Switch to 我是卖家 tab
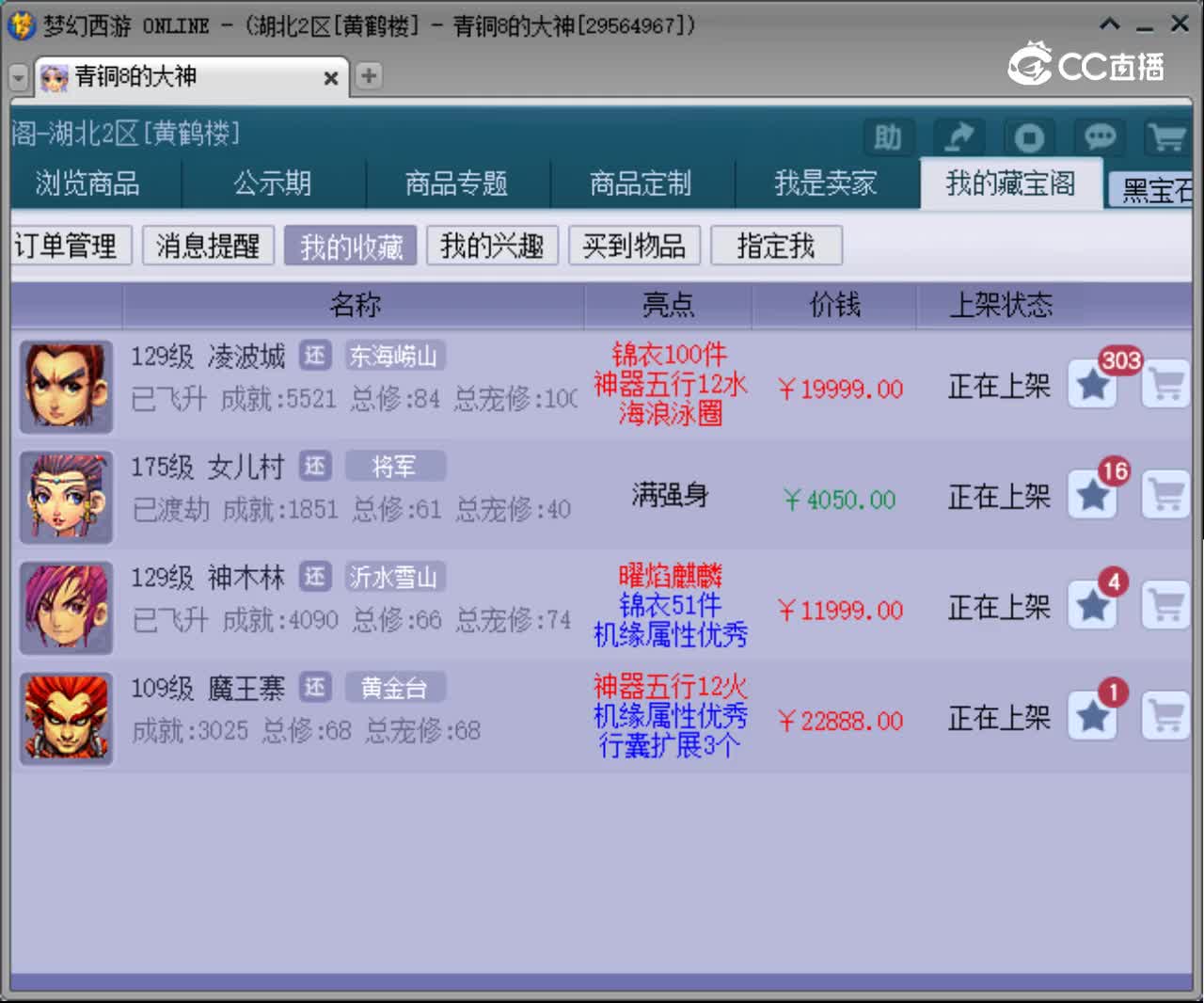The image size is (1204, 1003). 826,183
